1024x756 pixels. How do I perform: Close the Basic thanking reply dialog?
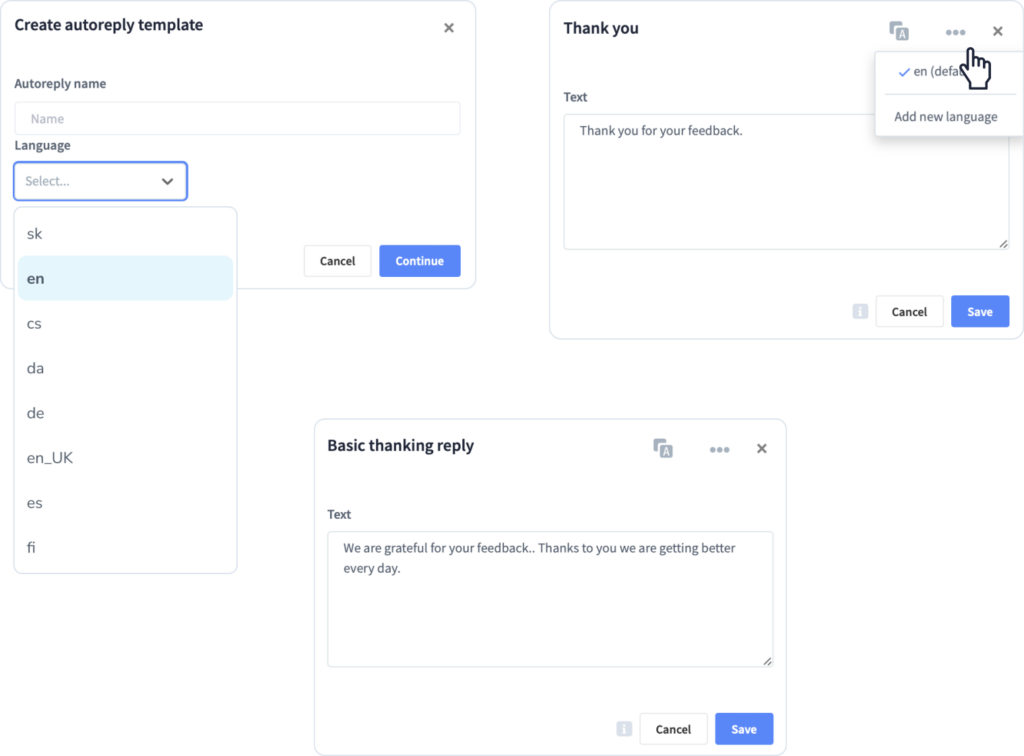pos(761,449)
